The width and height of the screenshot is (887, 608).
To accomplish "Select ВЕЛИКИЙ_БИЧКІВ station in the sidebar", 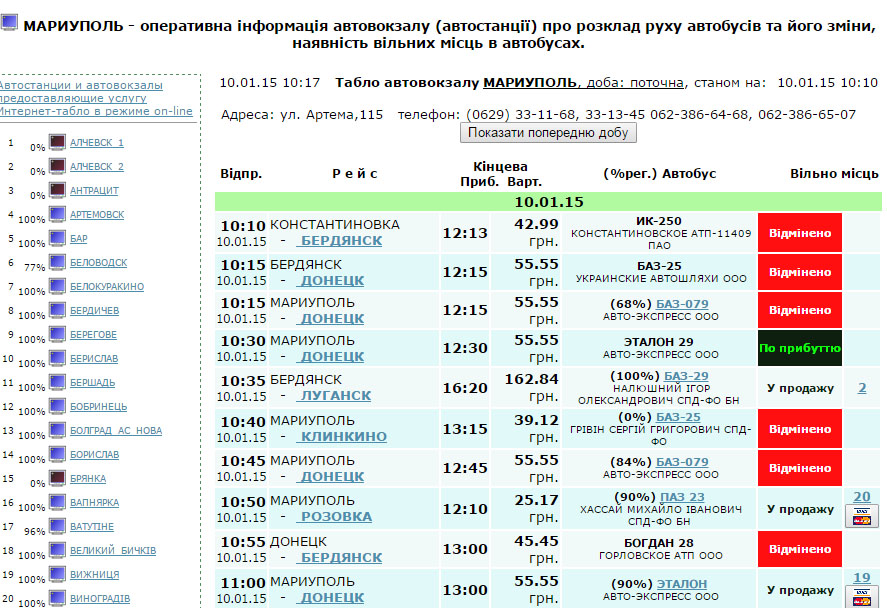I will click(x=112, y=551).
